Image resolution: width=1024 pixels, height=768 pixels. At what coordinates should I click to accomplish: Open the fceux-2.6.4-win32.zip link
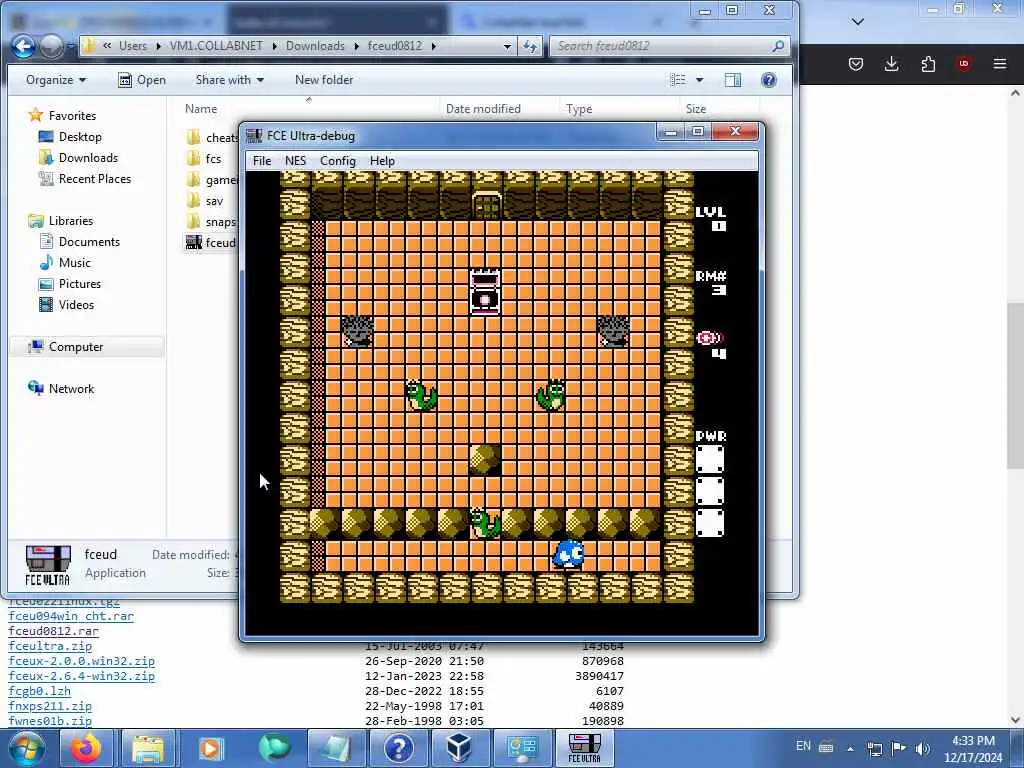click(x=82, y=677)
